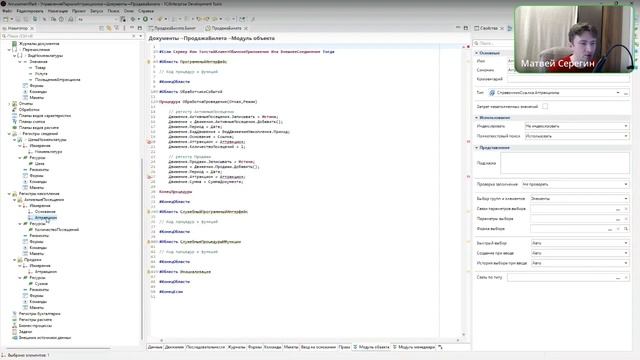Select the Регистры бухгалтерии node
The height and width of the screenshot is (360, 640).
39,313
